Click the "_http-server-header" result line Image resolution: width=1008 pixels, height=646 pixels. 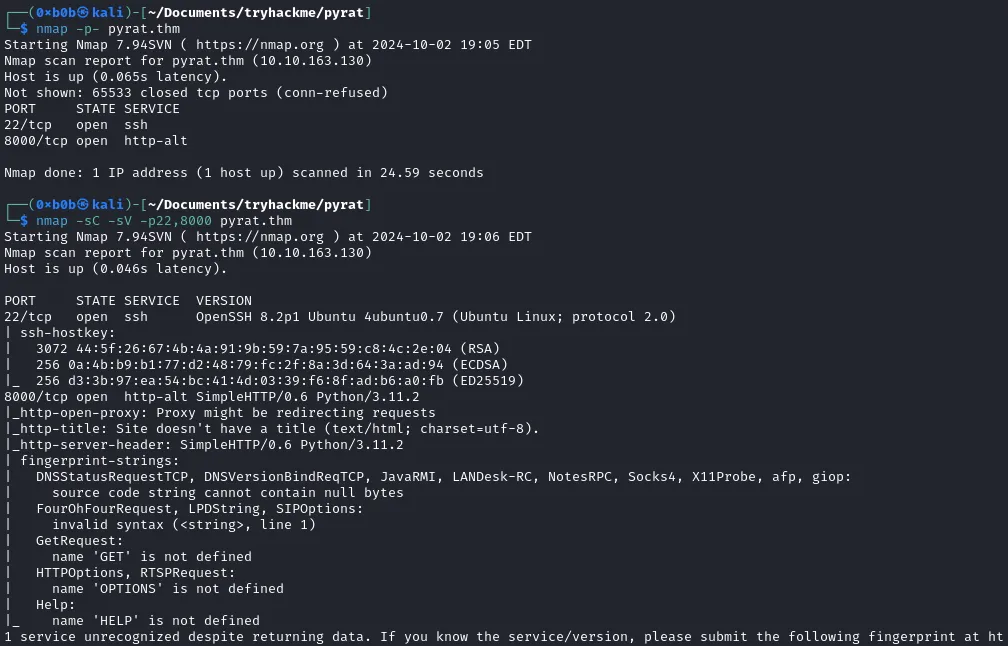[x=204, y=445]
